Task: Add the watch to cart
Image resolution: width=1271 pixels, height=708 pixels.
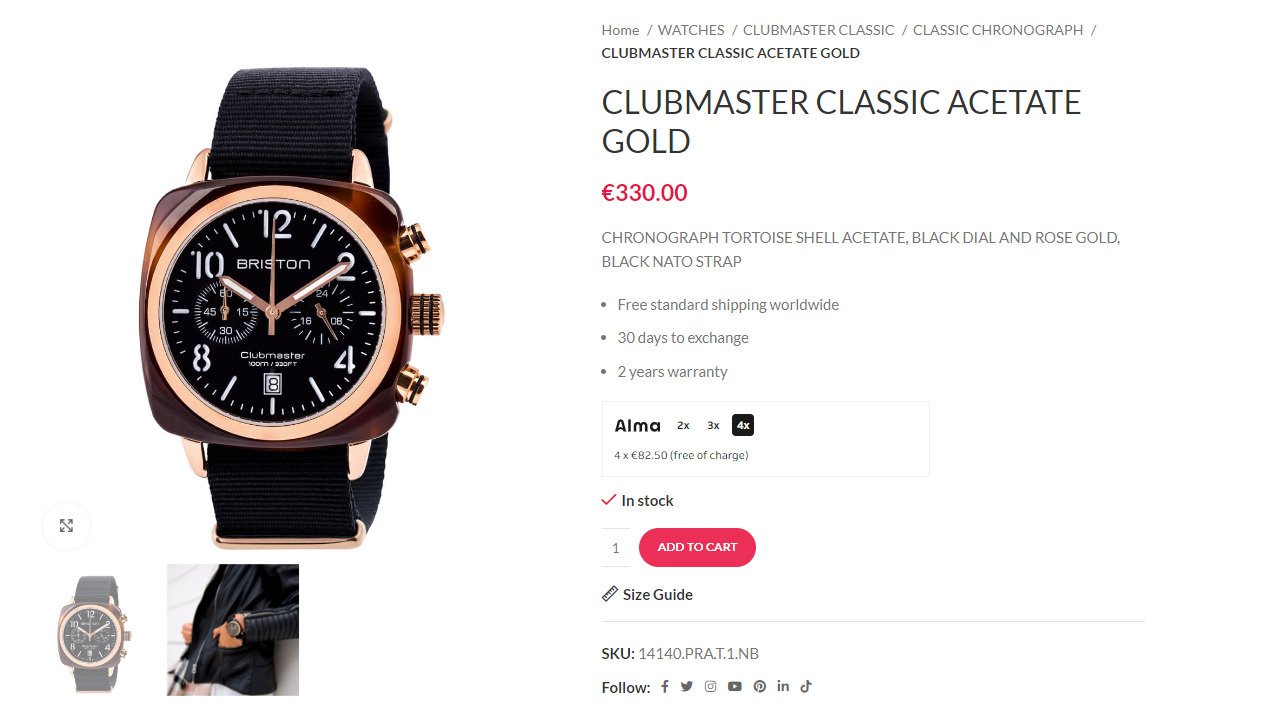Action: (x=697, y=547)
